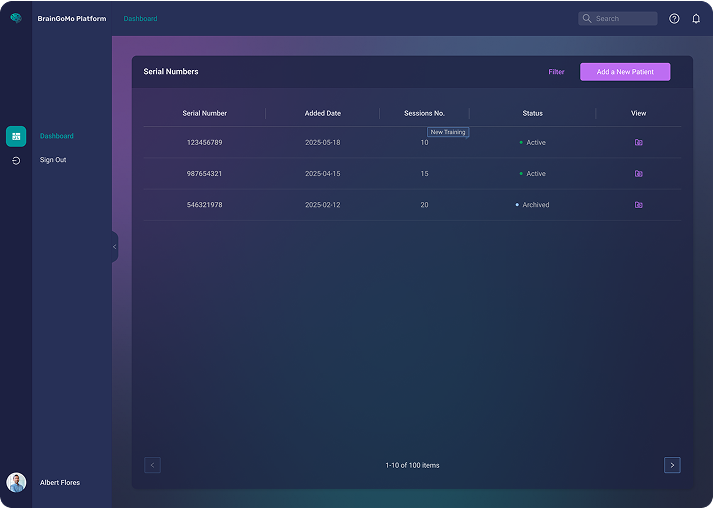This screenshot has width=713, height=508.
Task: Click Active status of serial 987654321
Action: 532,174
